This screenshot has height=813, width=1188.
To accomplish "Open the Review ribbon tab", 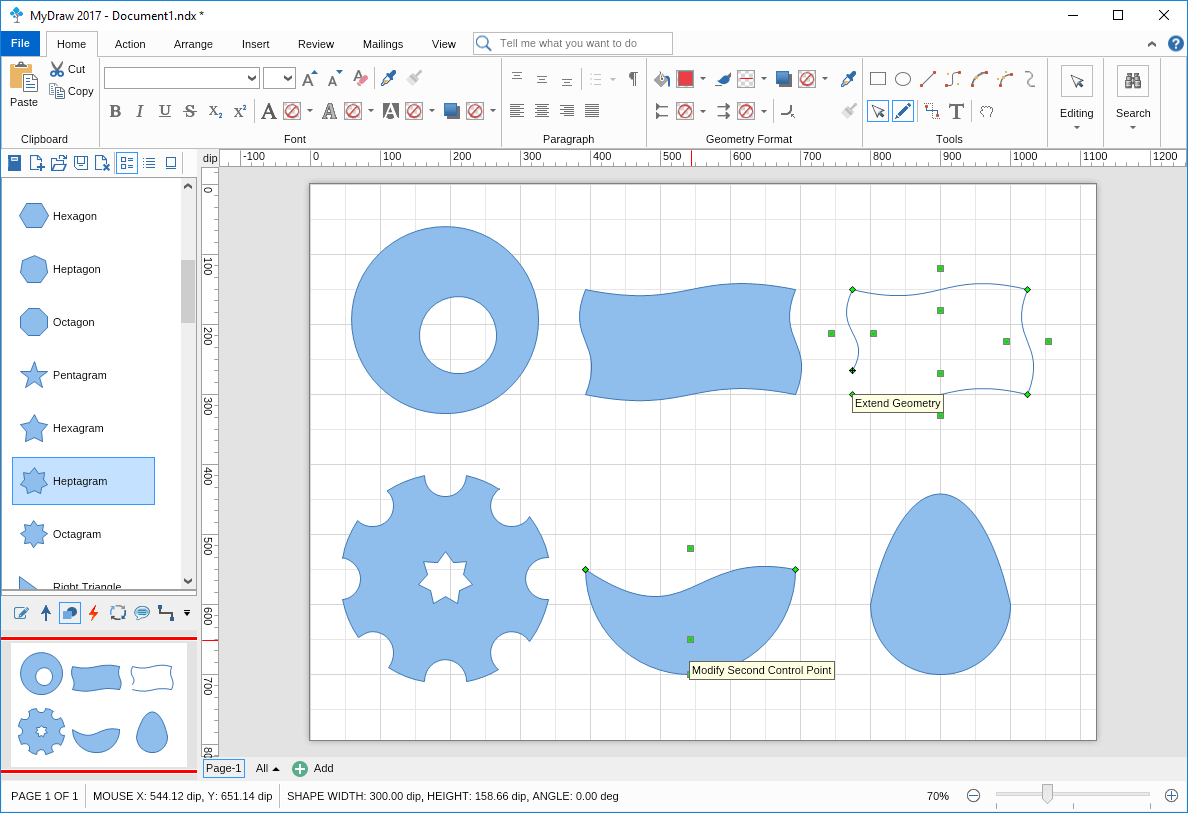I will tap(316, 44).
